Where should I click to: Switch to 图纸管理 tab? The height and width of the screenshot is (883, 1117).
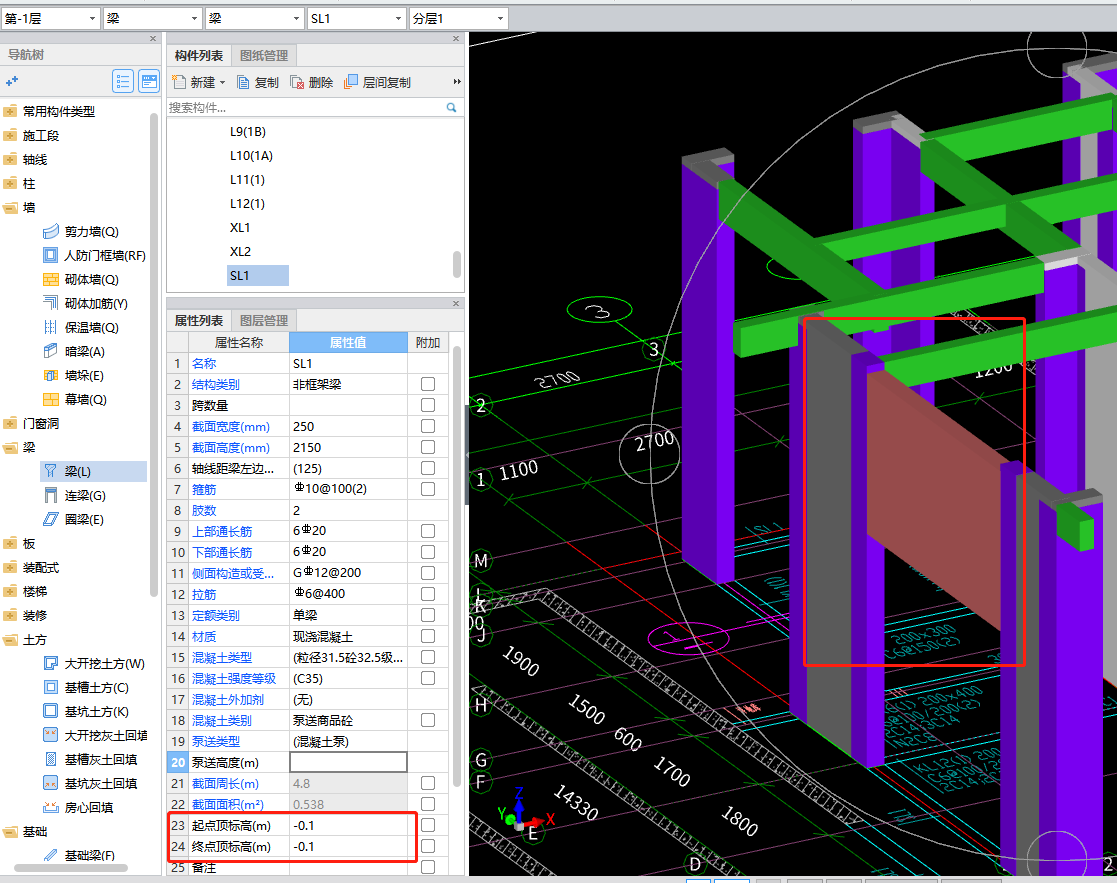pos(264,56)
